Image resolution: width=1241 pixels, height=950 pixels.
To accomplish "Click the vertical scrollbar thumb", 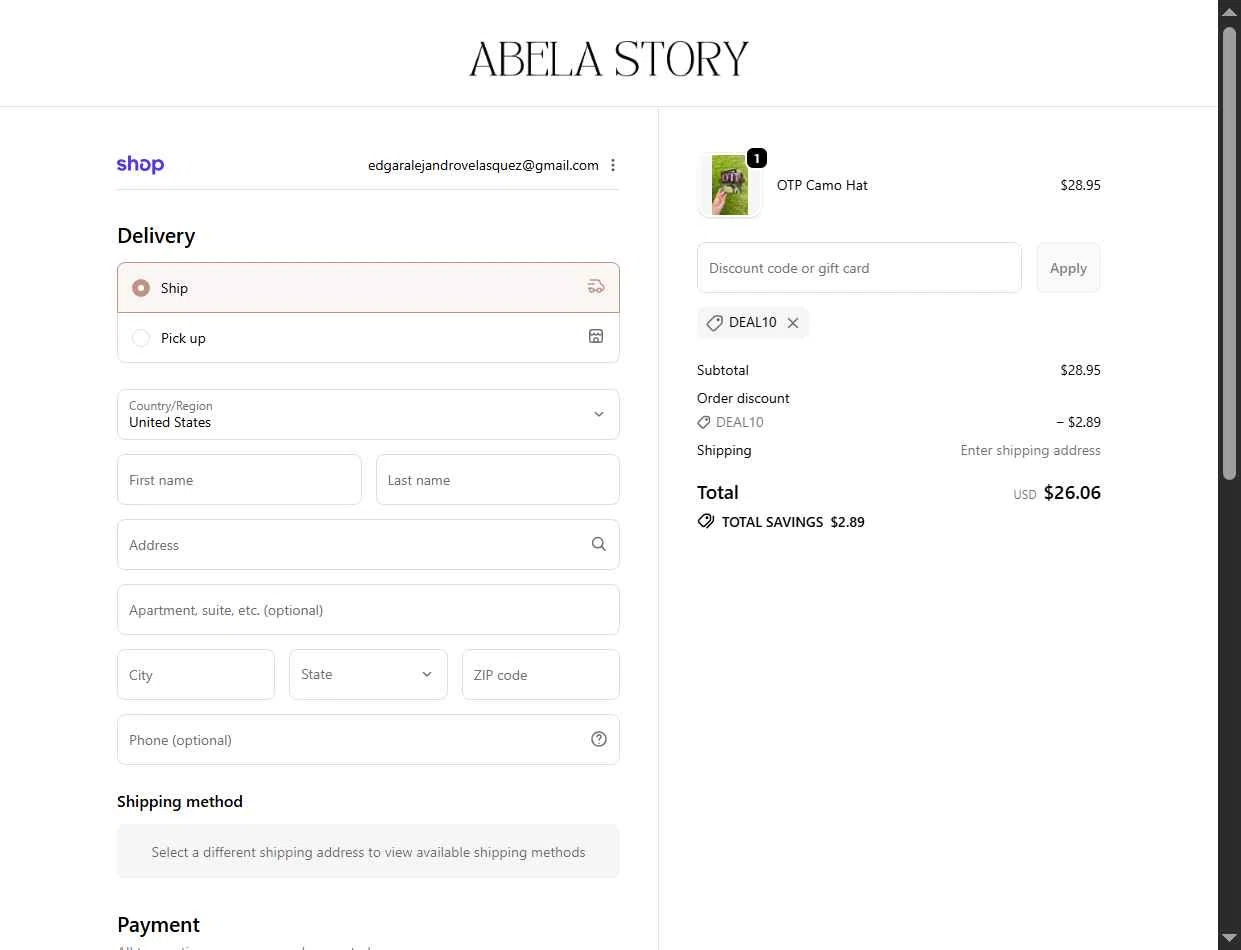I will [x=1229, y=253].
